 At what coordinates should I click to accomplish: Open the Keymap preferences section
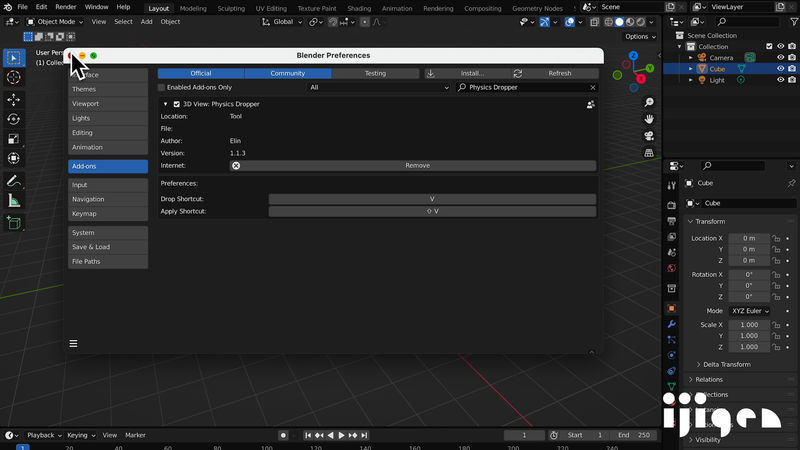coord(108,214)
